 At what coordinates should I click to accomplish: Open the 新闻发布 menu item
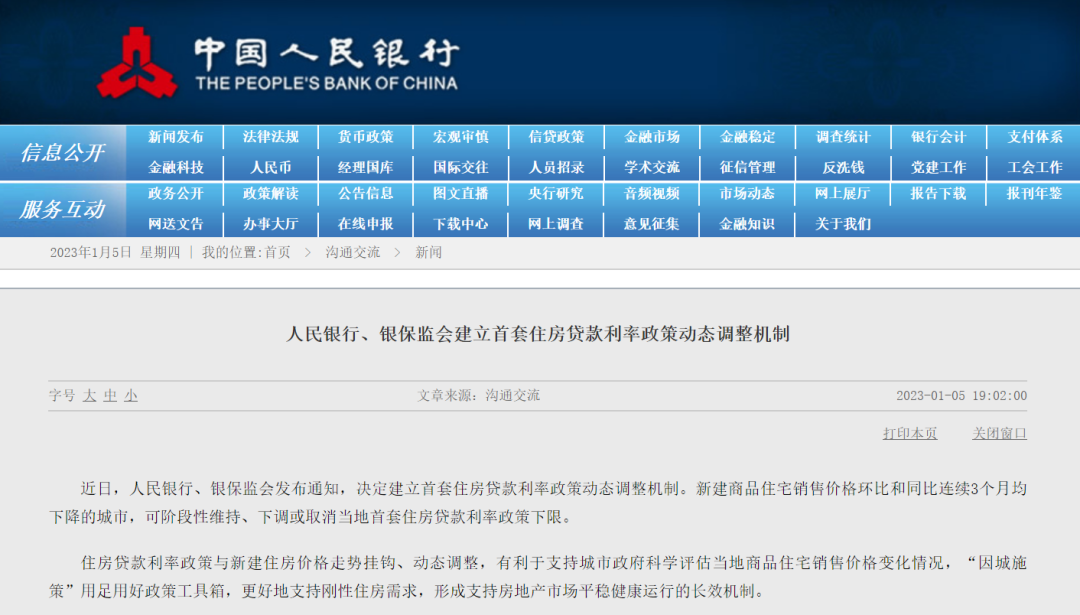[x=176, y=137]
